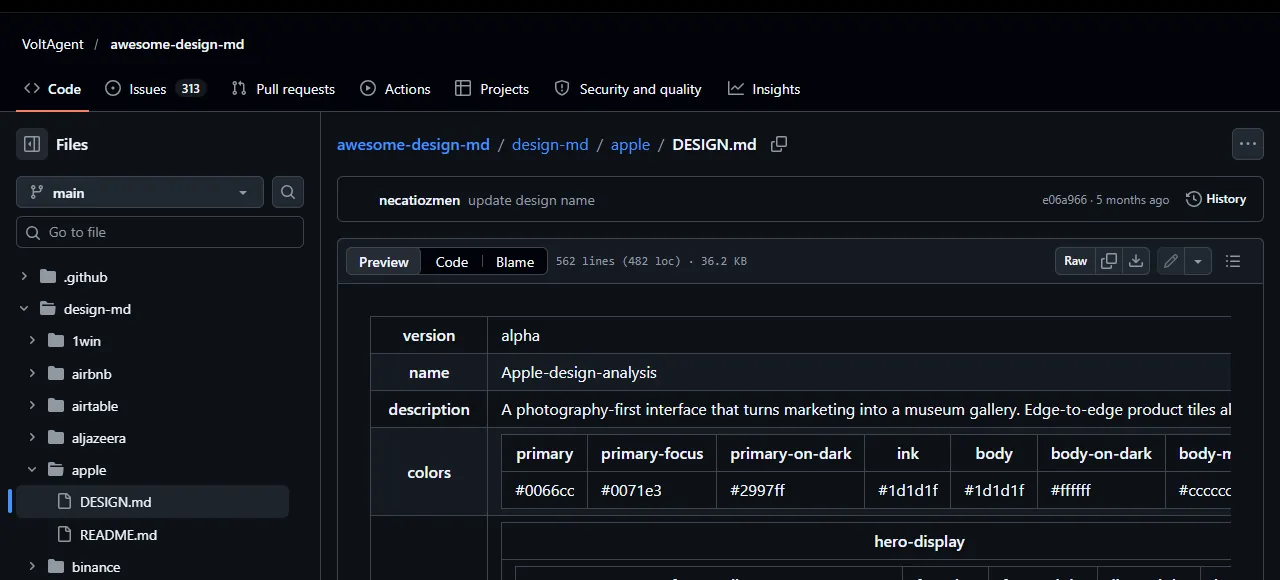The height and width of the screenshot is (580, 1280).
Task: Click the Actions play icon
Action: click(x=368, y=89)
